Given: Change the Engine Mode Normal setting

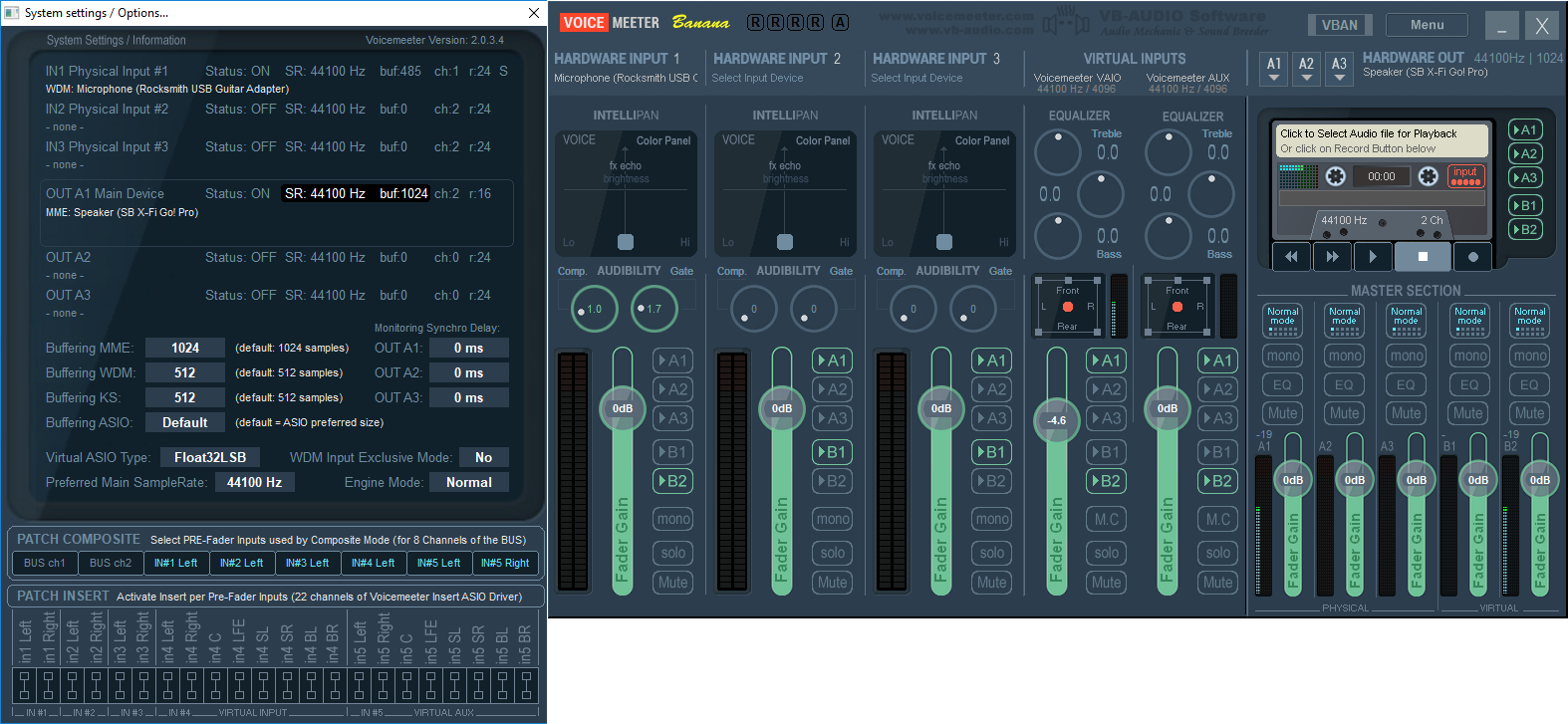Looking at the screenshot, I should point(469,482).
